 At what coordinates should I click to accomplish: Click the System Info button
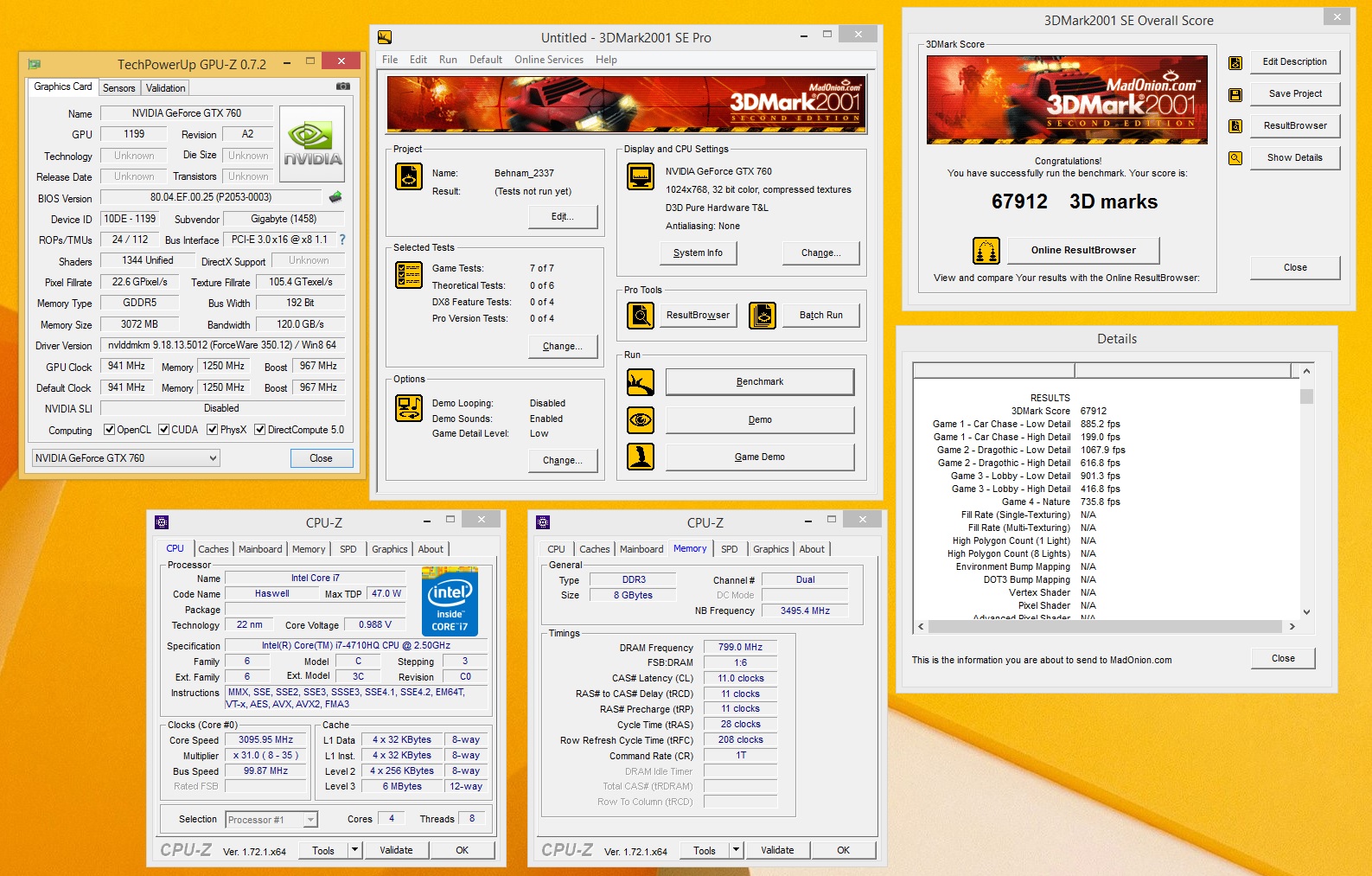[698, 253]
